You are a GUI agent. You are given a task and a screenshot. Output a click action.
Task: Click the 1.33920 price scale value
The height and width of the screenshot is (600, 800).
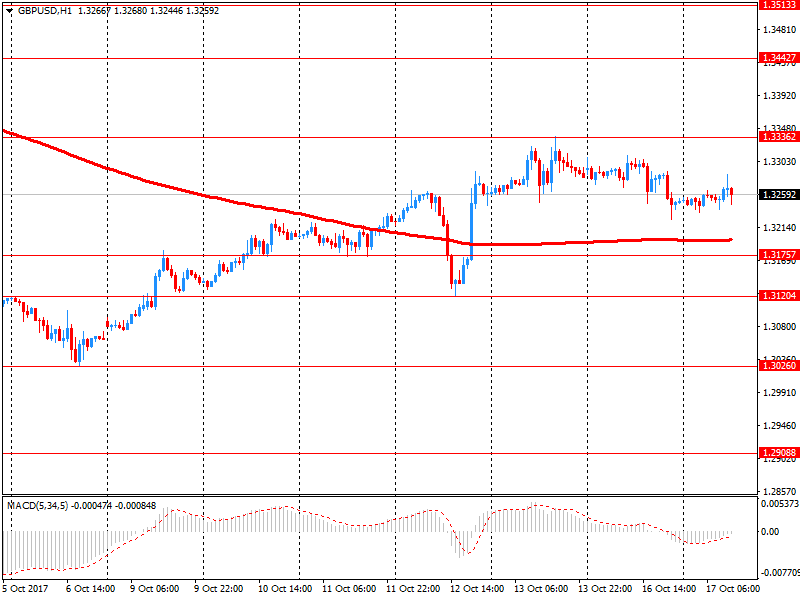pos(780,95)
